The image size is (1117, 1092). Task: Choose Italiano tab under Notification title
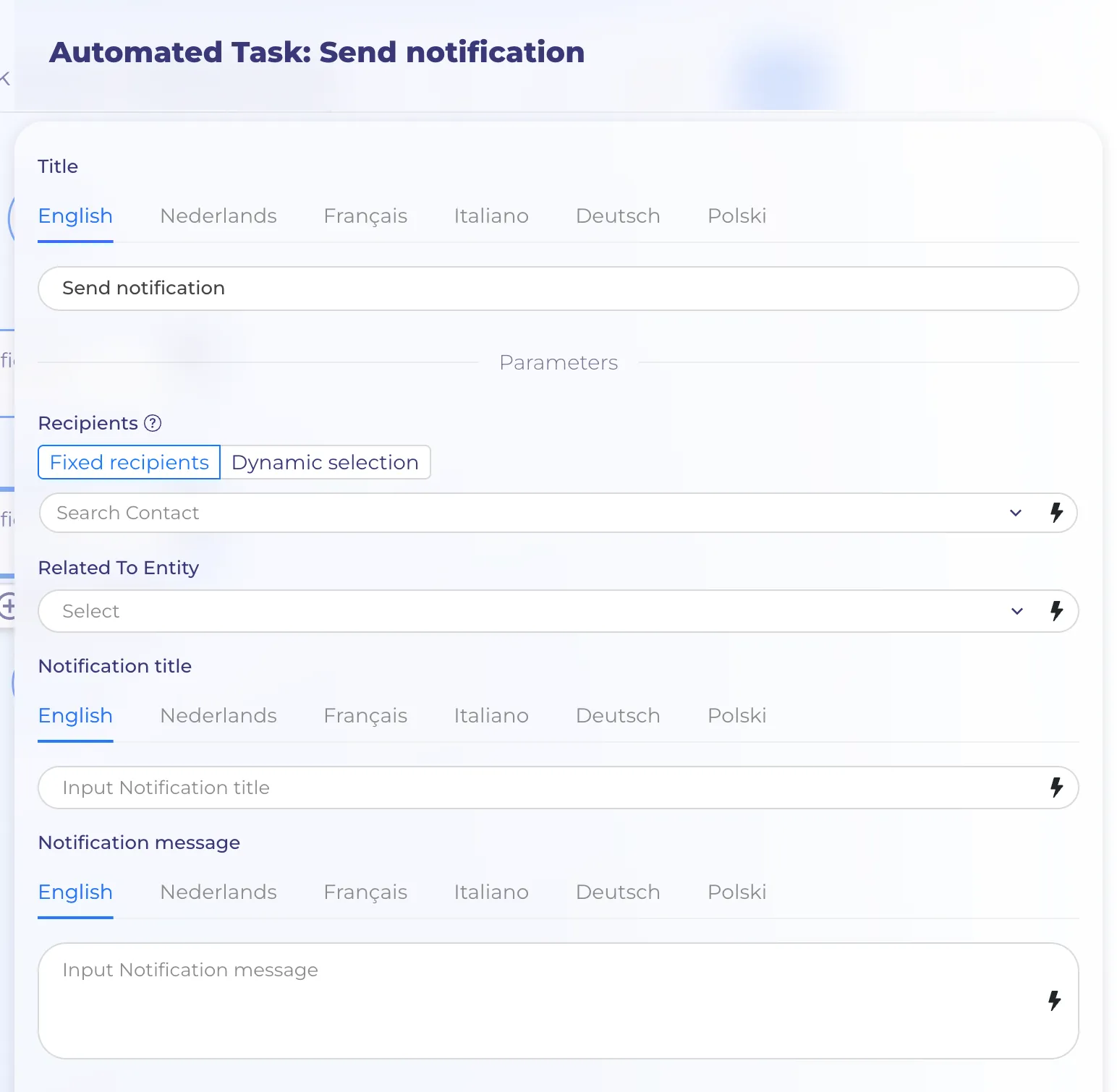pos(491,715)
